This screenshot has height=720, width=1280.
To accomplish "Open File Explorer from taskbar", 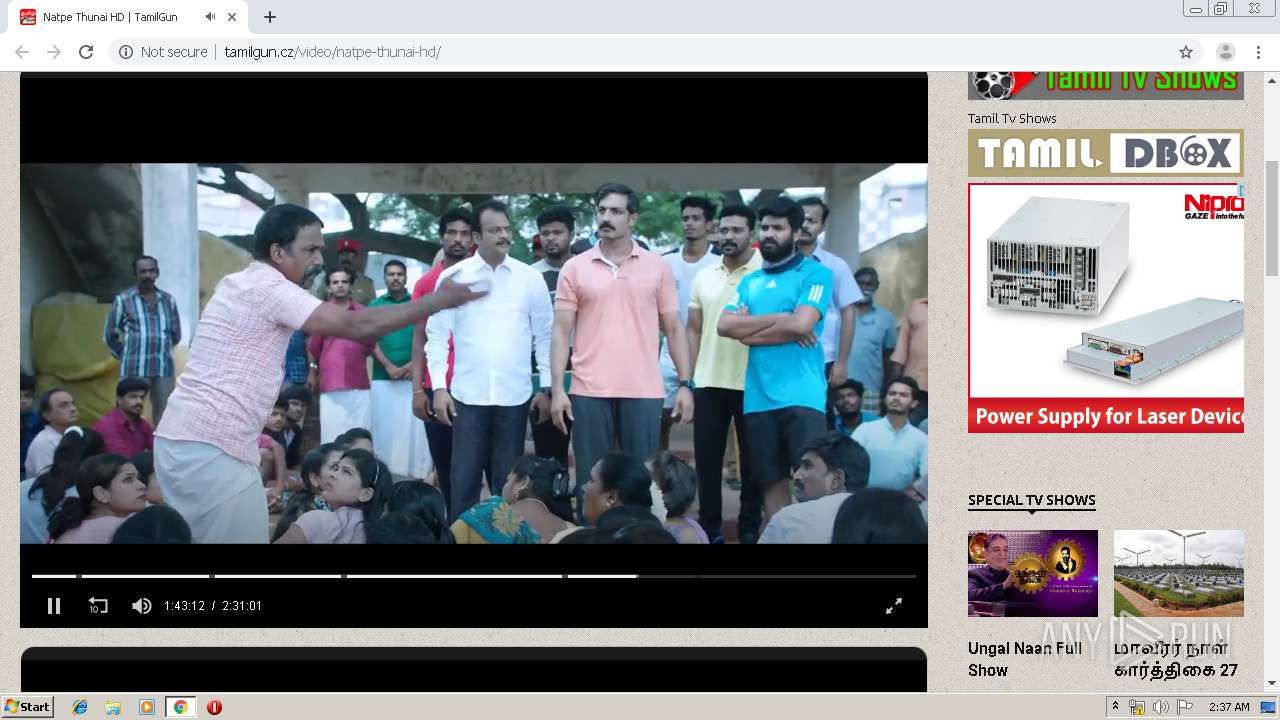I will pos(113,707).
